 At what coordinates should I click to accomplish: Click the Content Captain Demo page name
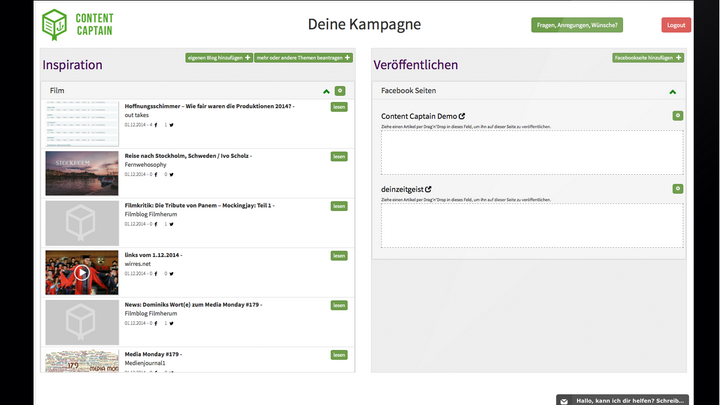pyautogui.click(x=419, y=116)
